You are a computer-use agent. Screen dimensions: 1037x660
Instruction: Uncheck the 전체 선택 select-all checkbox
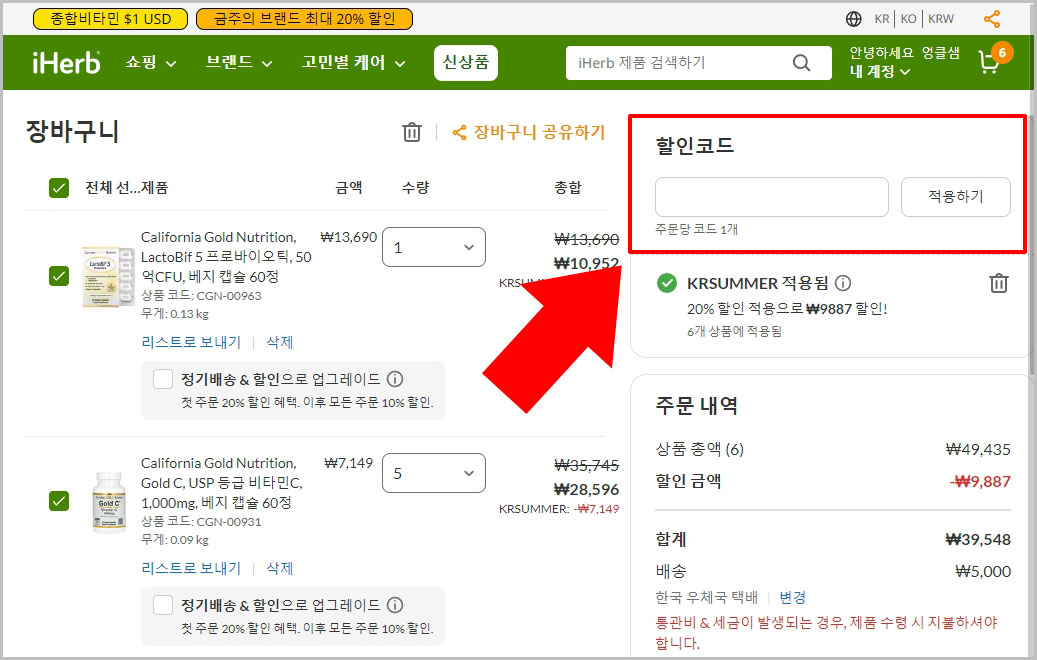click(58, 187)
